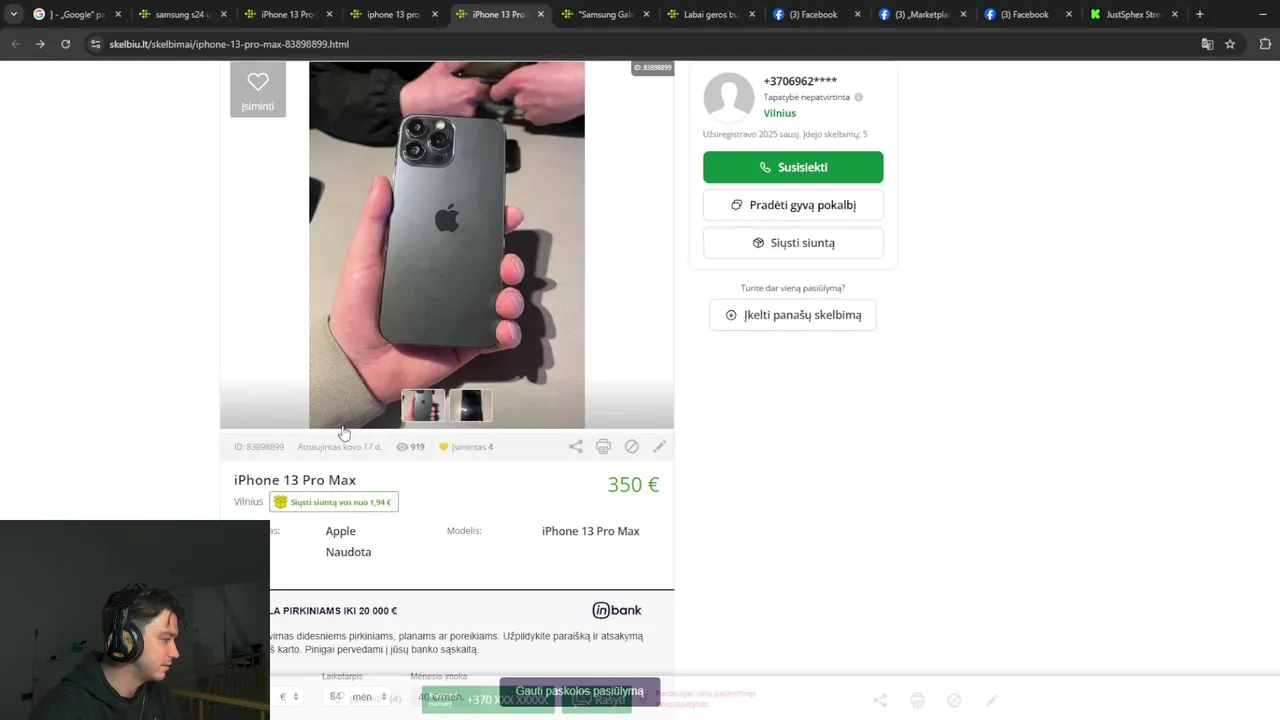The height and width of the screenshot is (720, 1280).
Task: Open the Google Translate icon in address bar
Action: [1207, 44]
